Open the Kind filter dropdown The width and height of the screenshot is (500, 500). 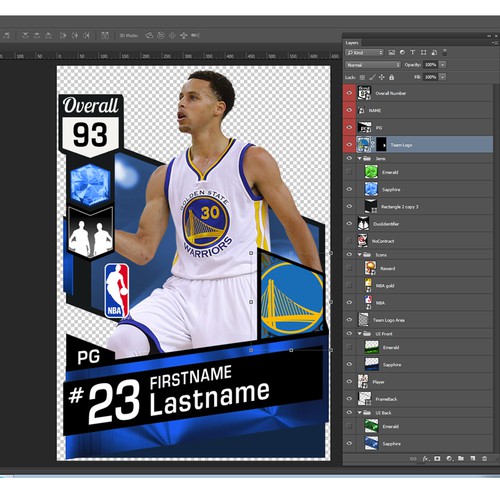click(x=364, y=53)
